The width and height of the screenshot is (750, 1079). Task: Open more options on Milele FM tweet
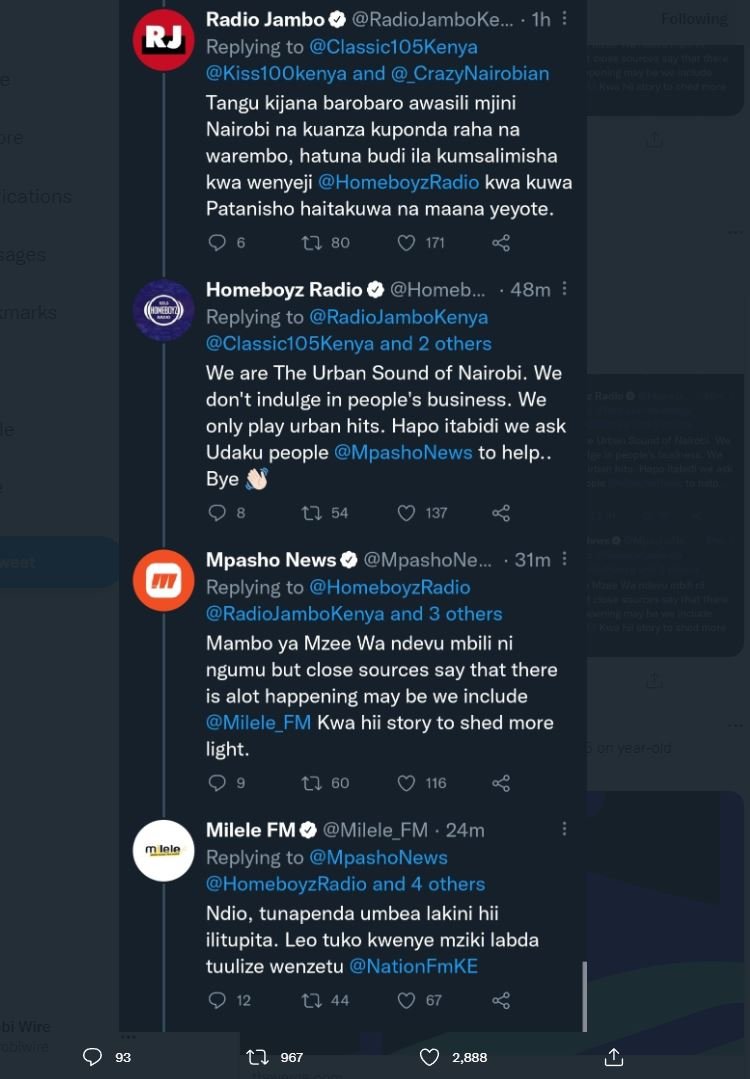point(564,829)
